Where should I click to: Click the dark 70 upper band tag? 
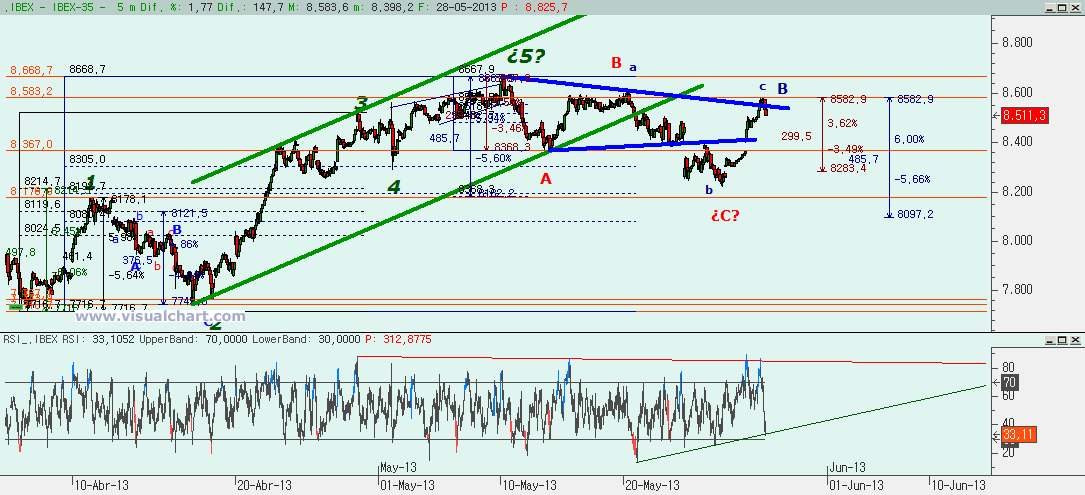(1012, 382)
